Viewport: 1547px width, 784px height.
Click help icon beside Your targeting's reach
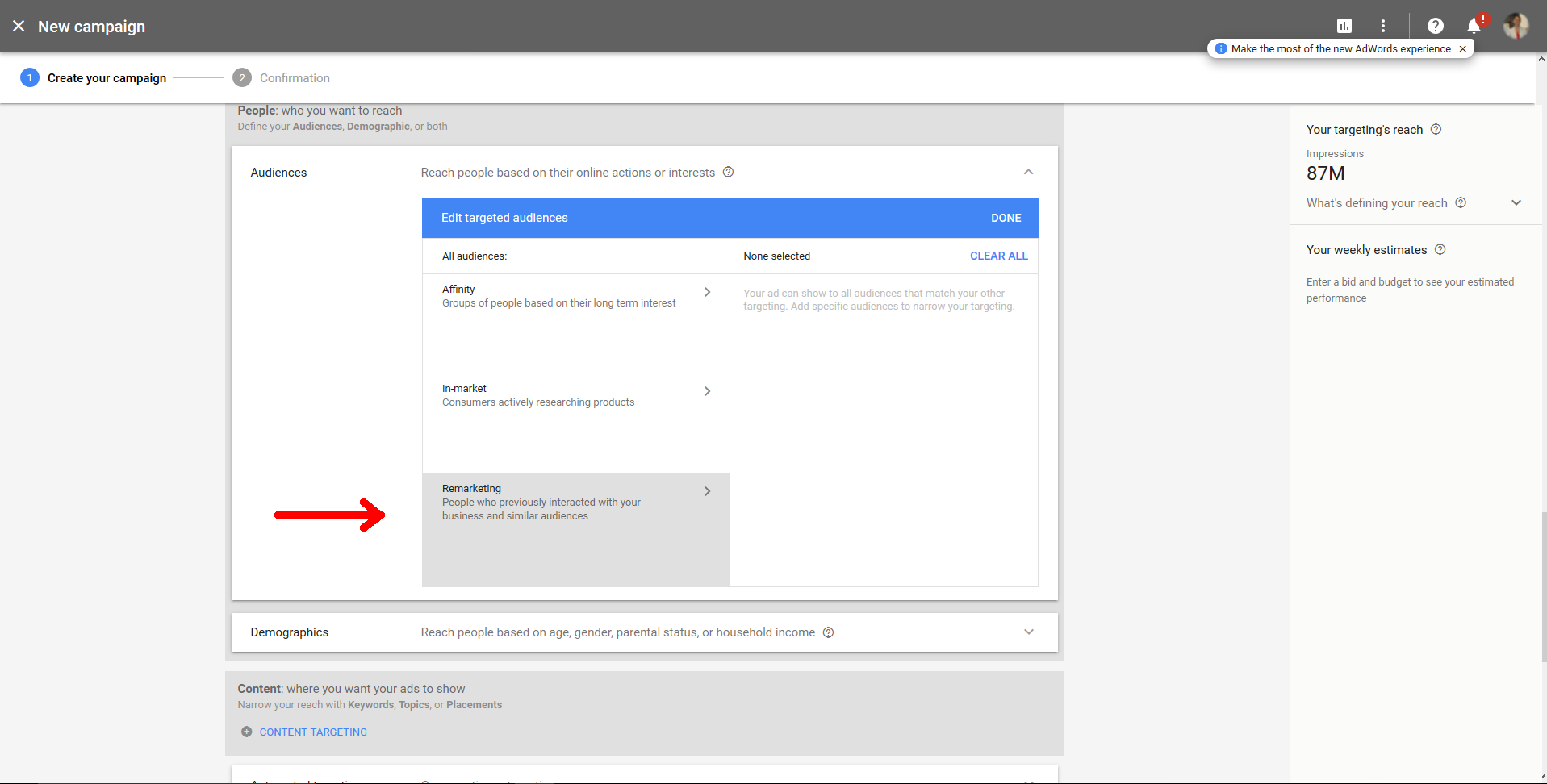(x=1436, y=129)
